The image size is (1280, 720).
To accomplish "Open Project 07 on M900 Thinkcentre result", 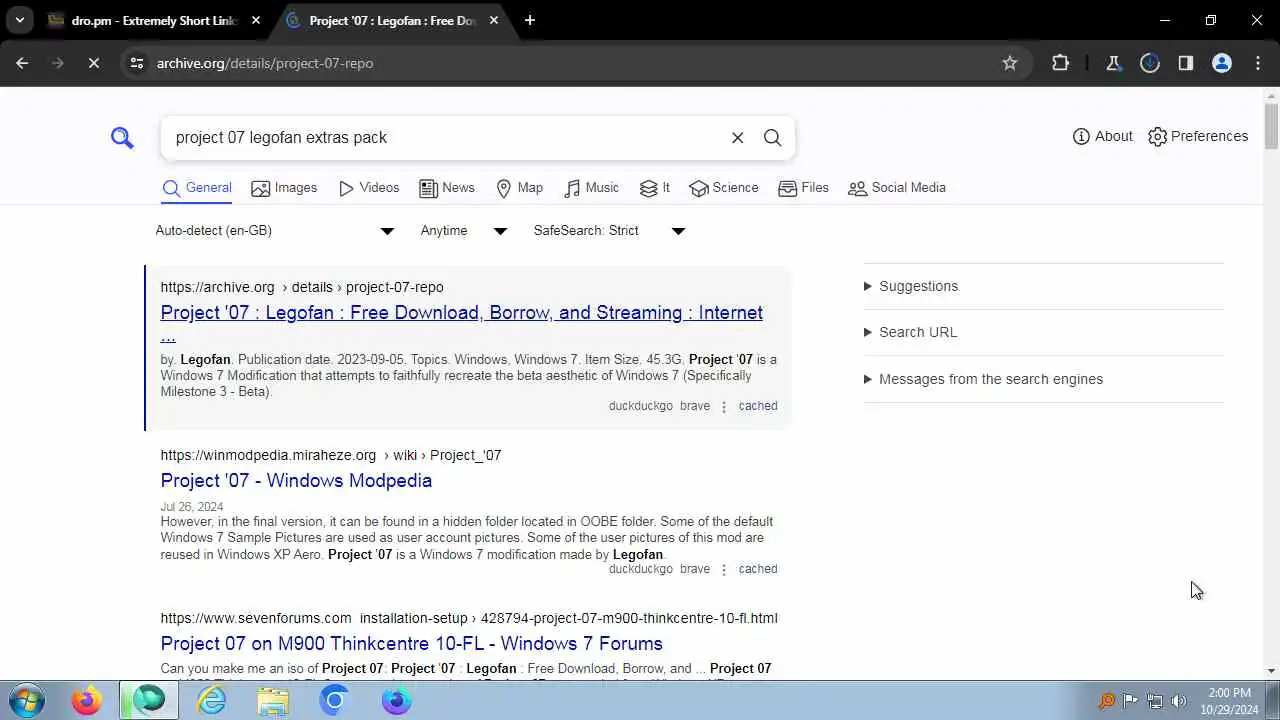I will (x=411, y=643).
